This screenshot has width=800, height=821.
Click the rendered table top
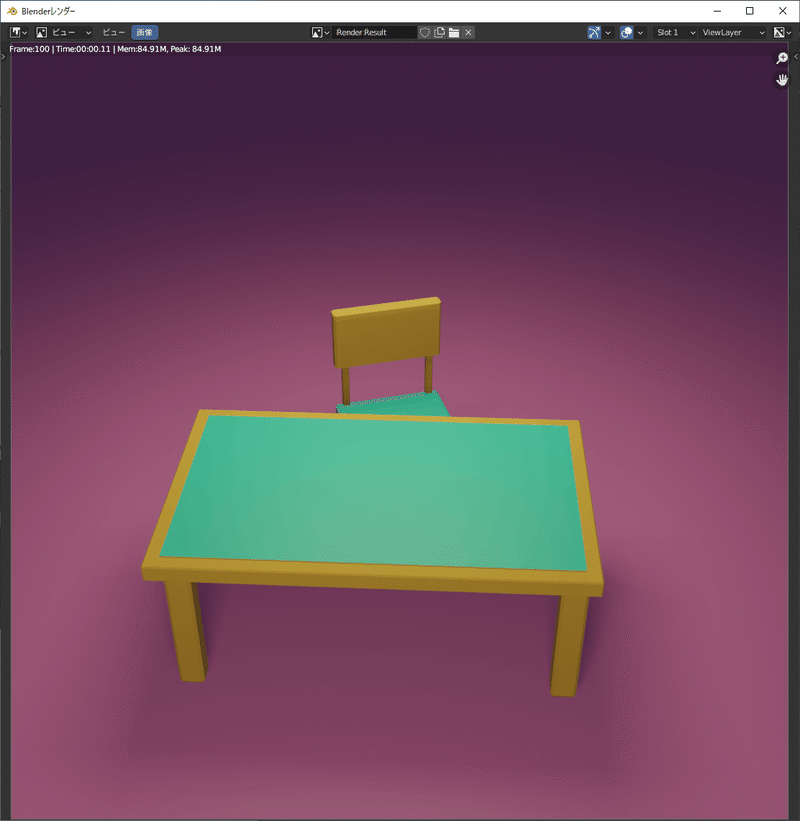point(373,495)
